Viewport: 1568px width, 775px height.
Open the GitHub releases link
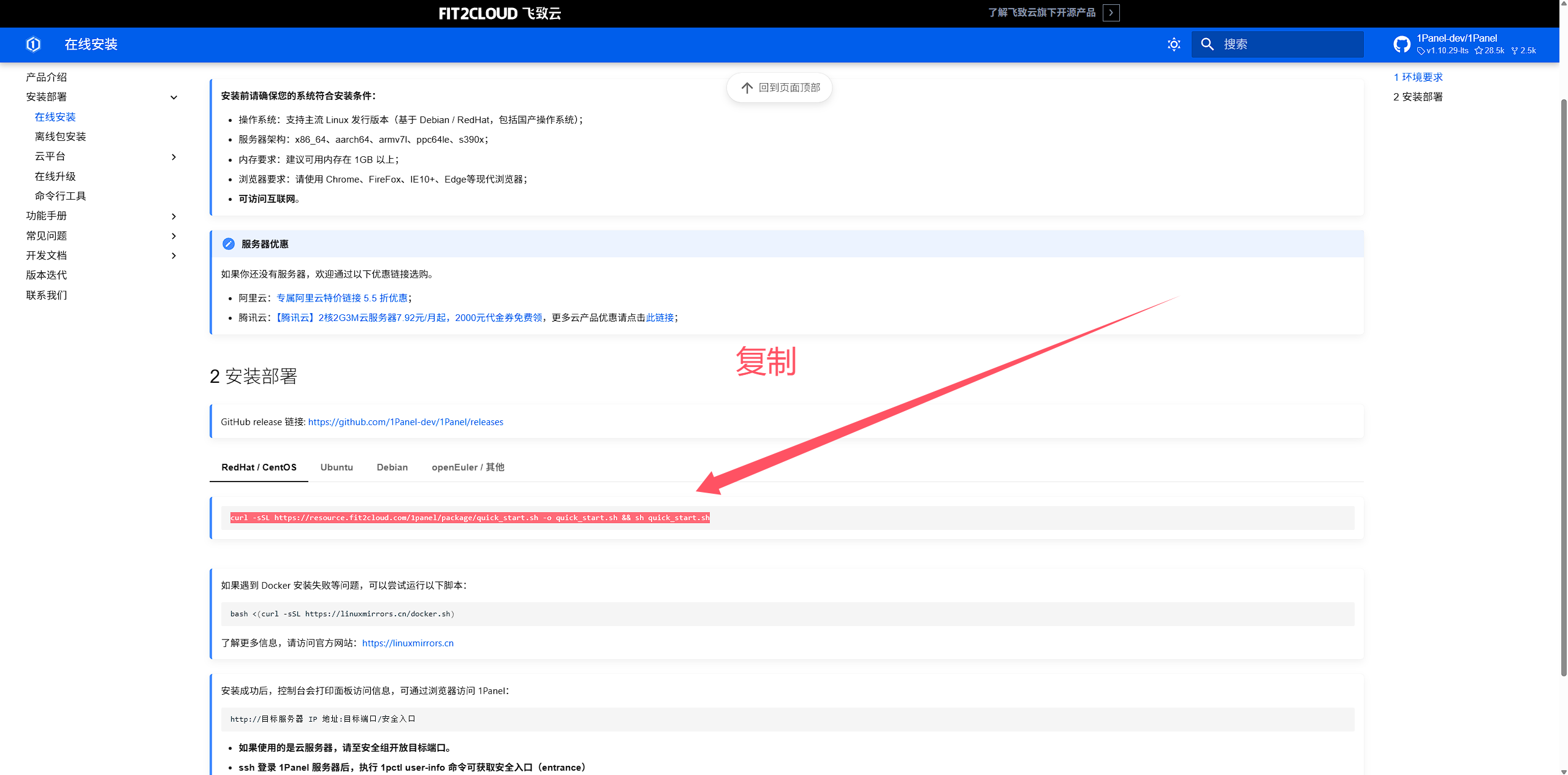point(405,422)
